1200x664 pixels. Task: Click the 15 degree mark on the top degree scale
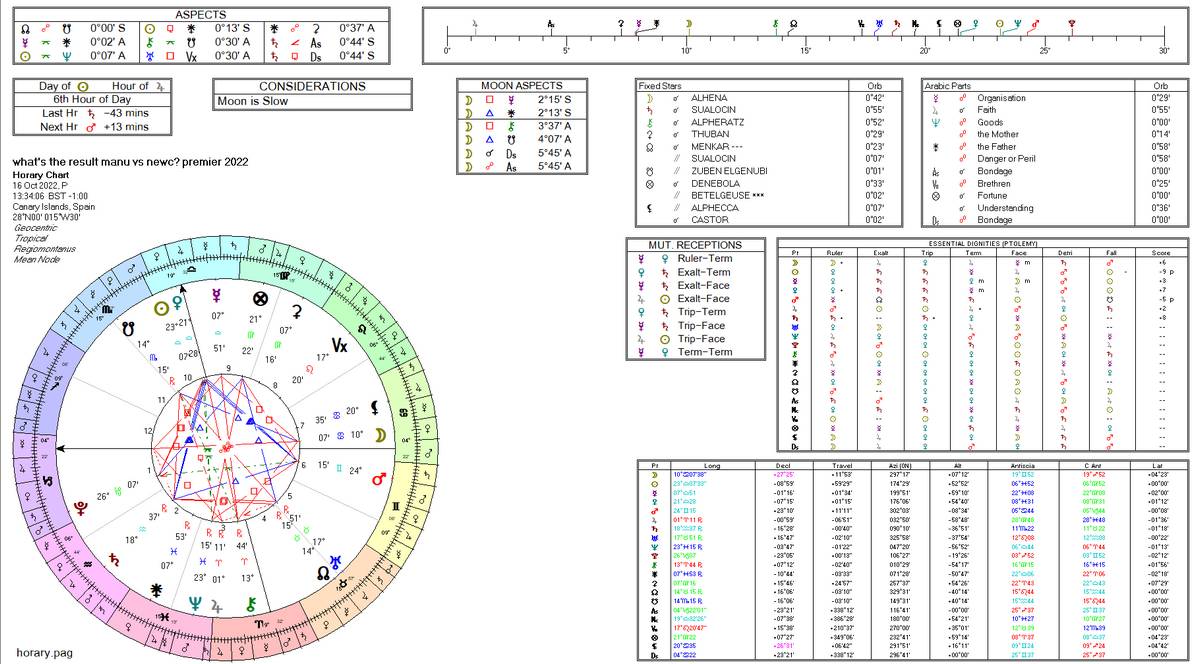(x=805, y=44)
